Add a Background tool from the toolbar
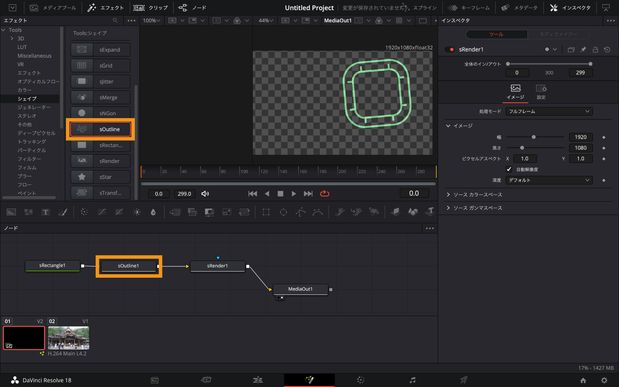This screenshot has height=387, width=619. click(11, 212)
